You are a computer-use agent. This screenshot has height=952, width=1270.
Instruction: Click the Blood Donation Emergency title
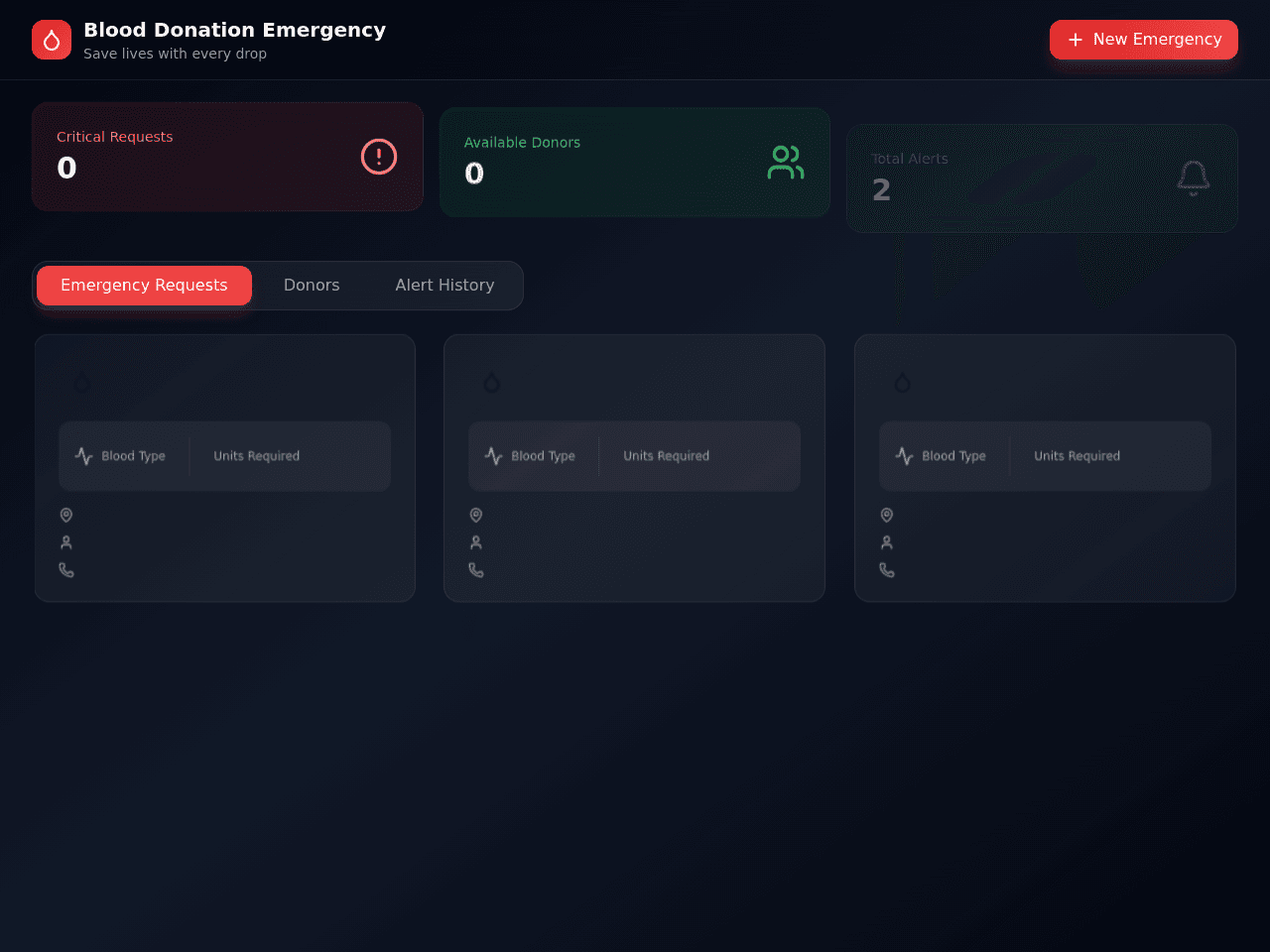pyautogui.click(x=234, y=30)
